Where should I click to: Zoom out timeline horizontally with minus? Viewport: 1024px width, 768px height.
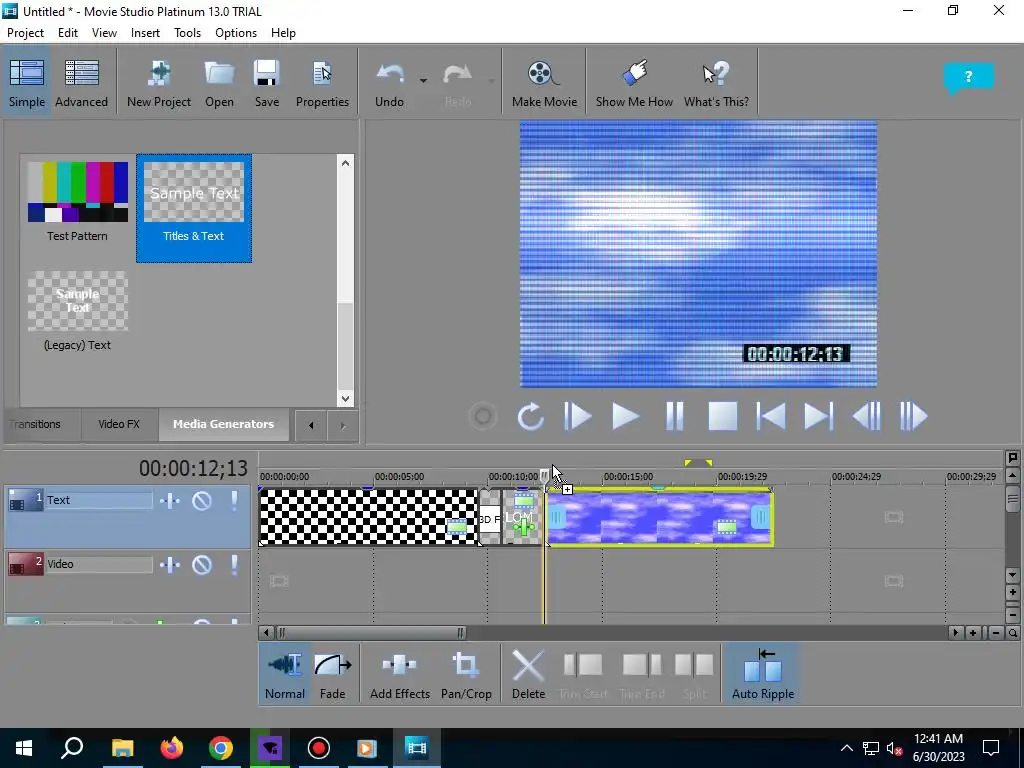995,633
